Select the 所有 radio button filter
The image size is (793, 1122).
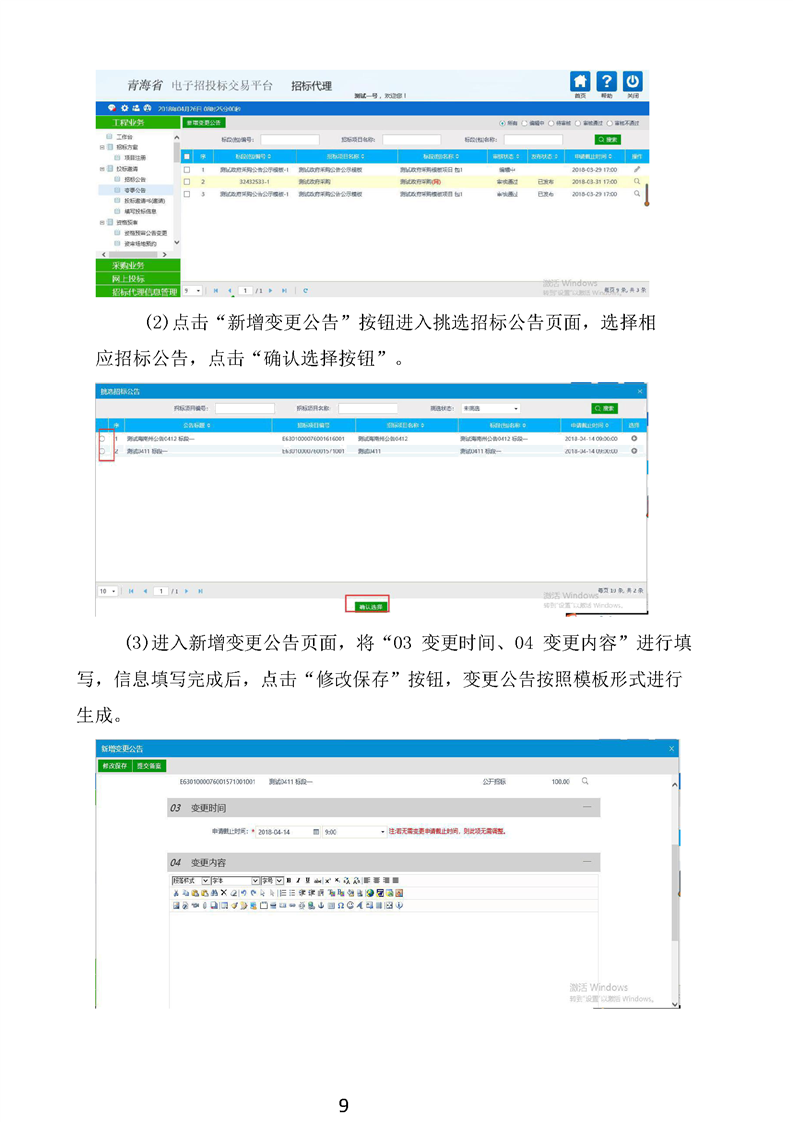pos(502,123)
